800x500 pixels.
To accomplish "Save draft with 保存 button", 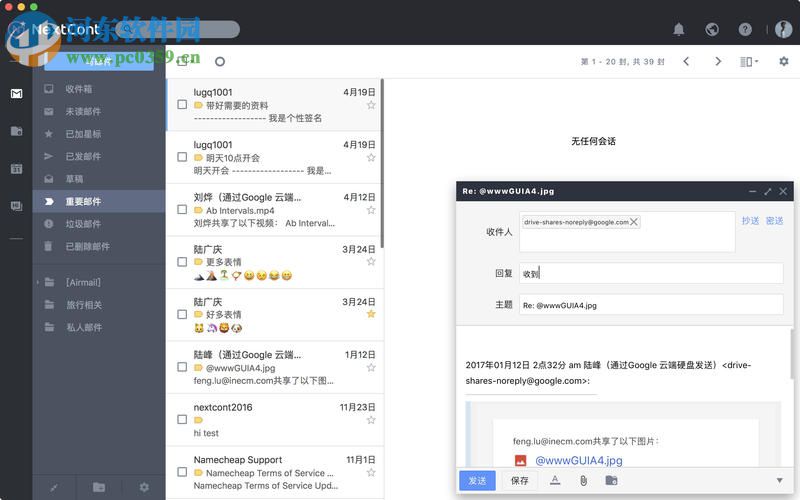I will pos(519,481).
